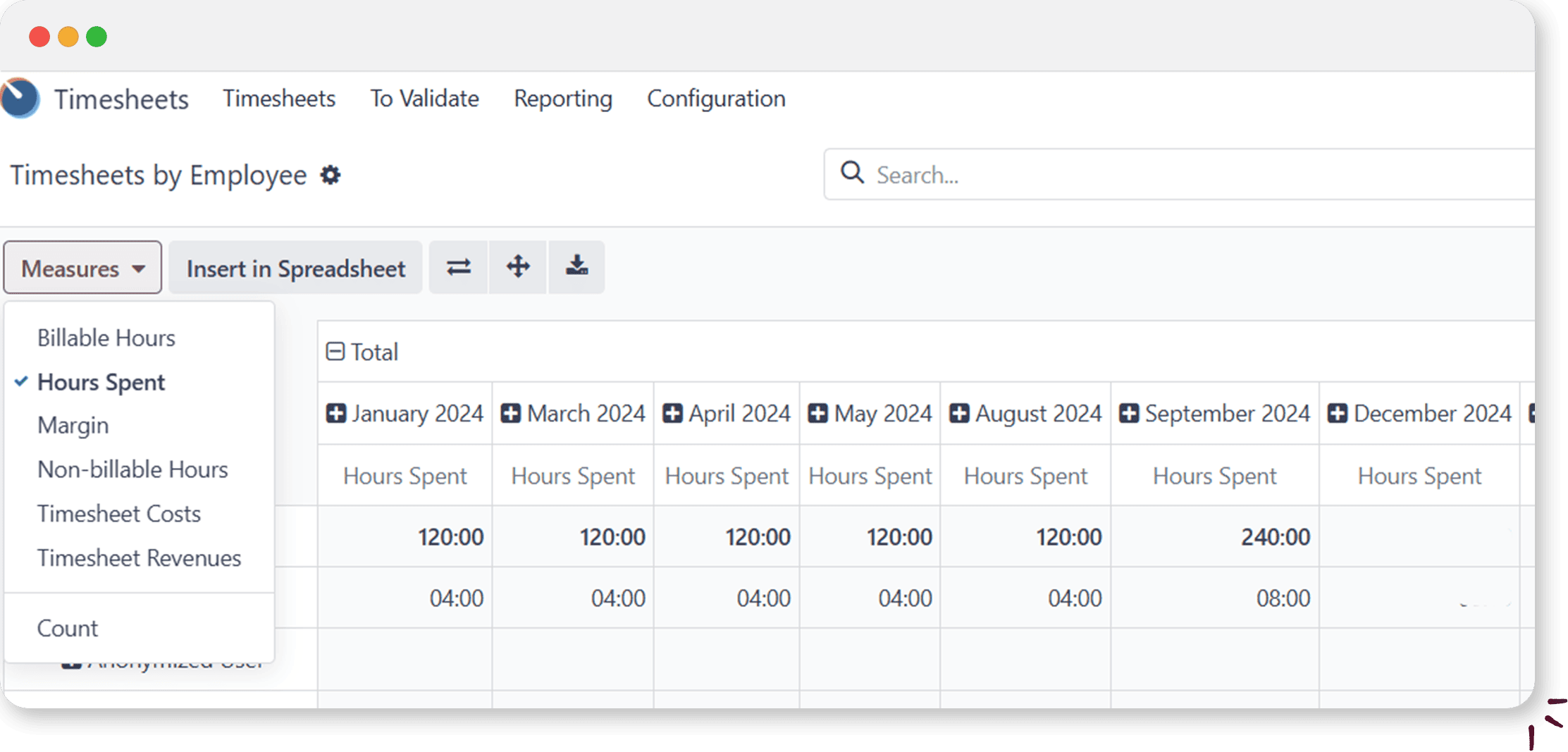This screenshot has height=752, width=1568.
Task: Download the pivot table as xlsx
Action: [x=576, y=267]
